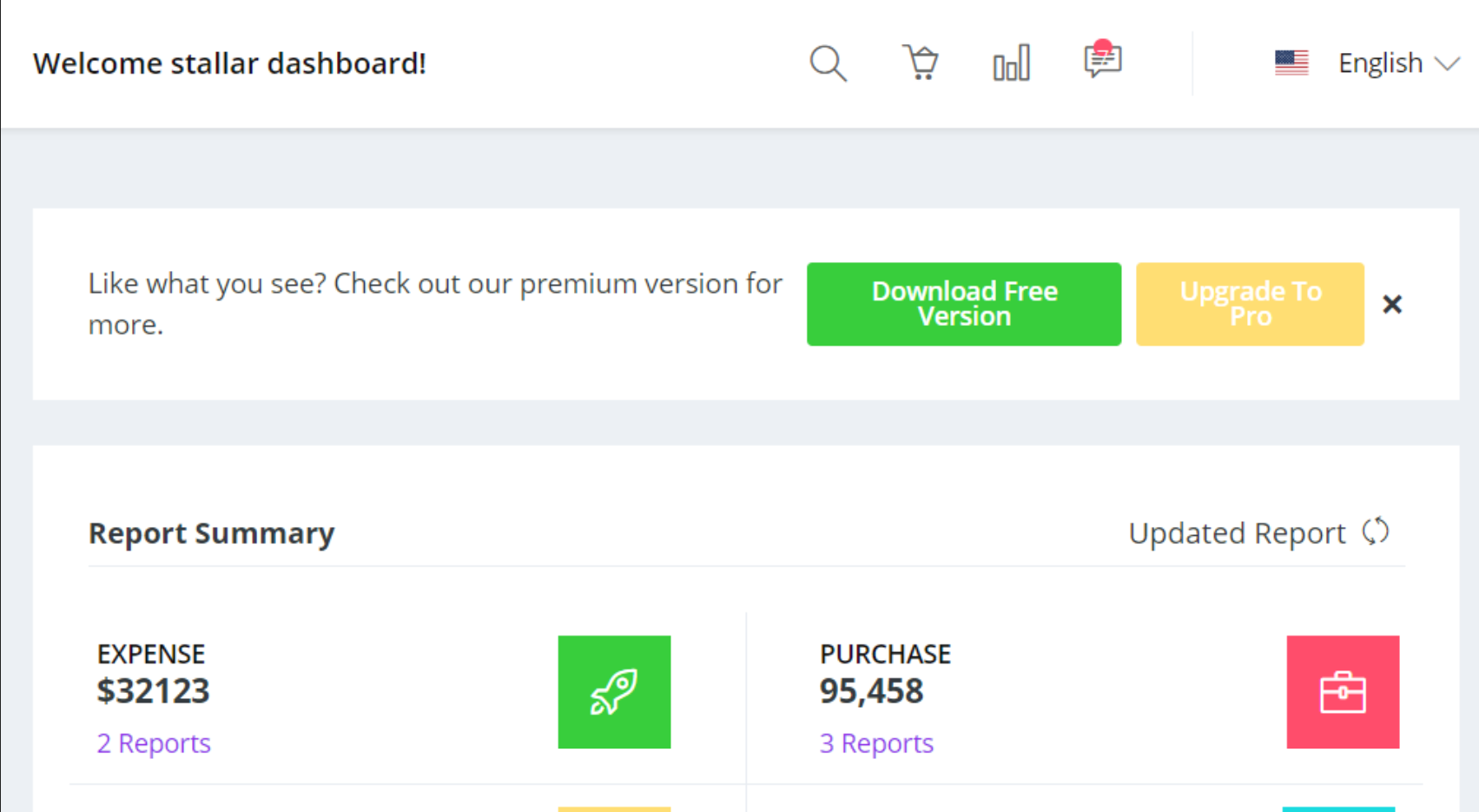This screenshot has height=812, width=1479.
Task: Open the search magnifier icon
Action: point(828,63)
